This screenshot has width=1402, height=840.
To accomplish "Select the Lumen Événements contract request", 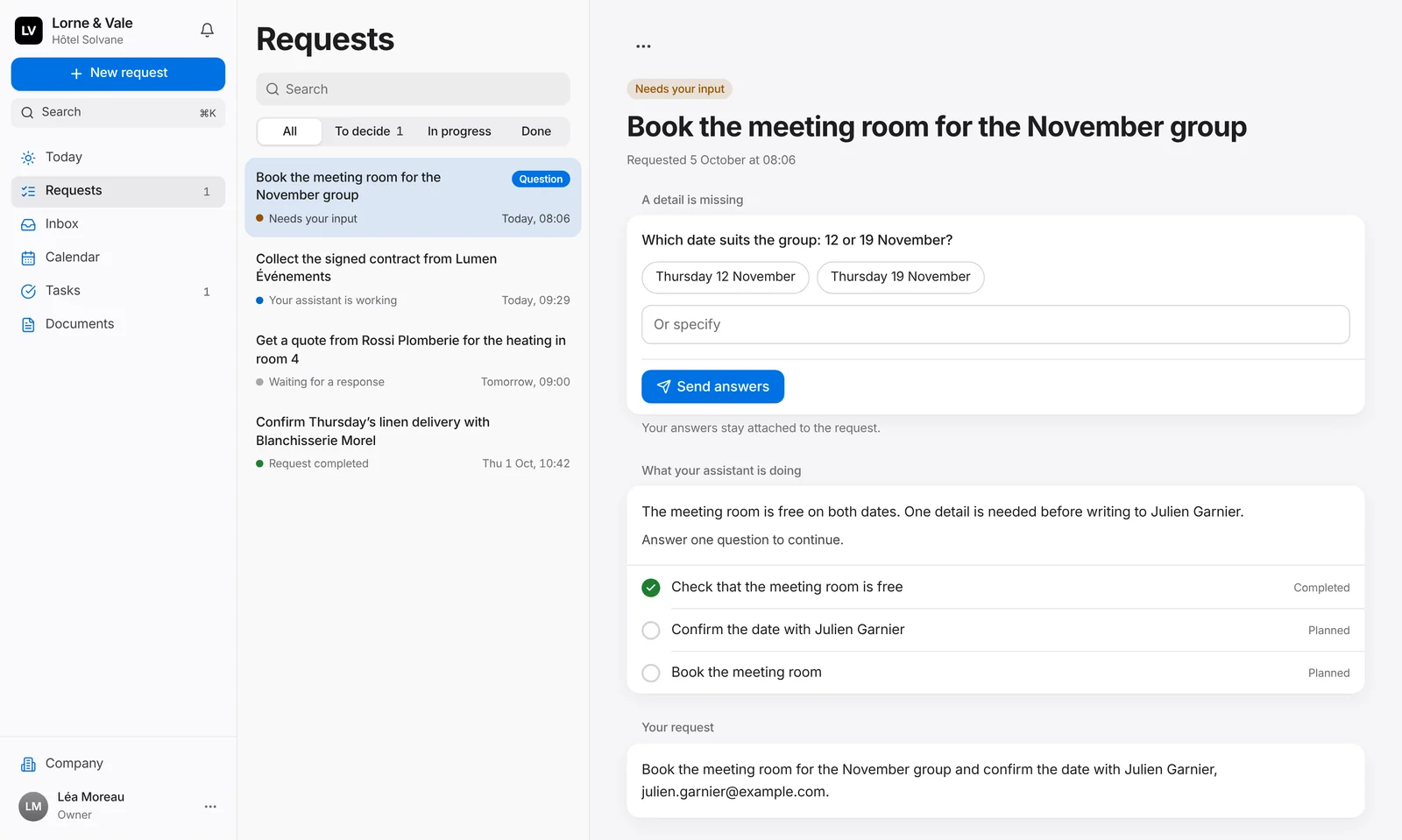I will [413, 279].
